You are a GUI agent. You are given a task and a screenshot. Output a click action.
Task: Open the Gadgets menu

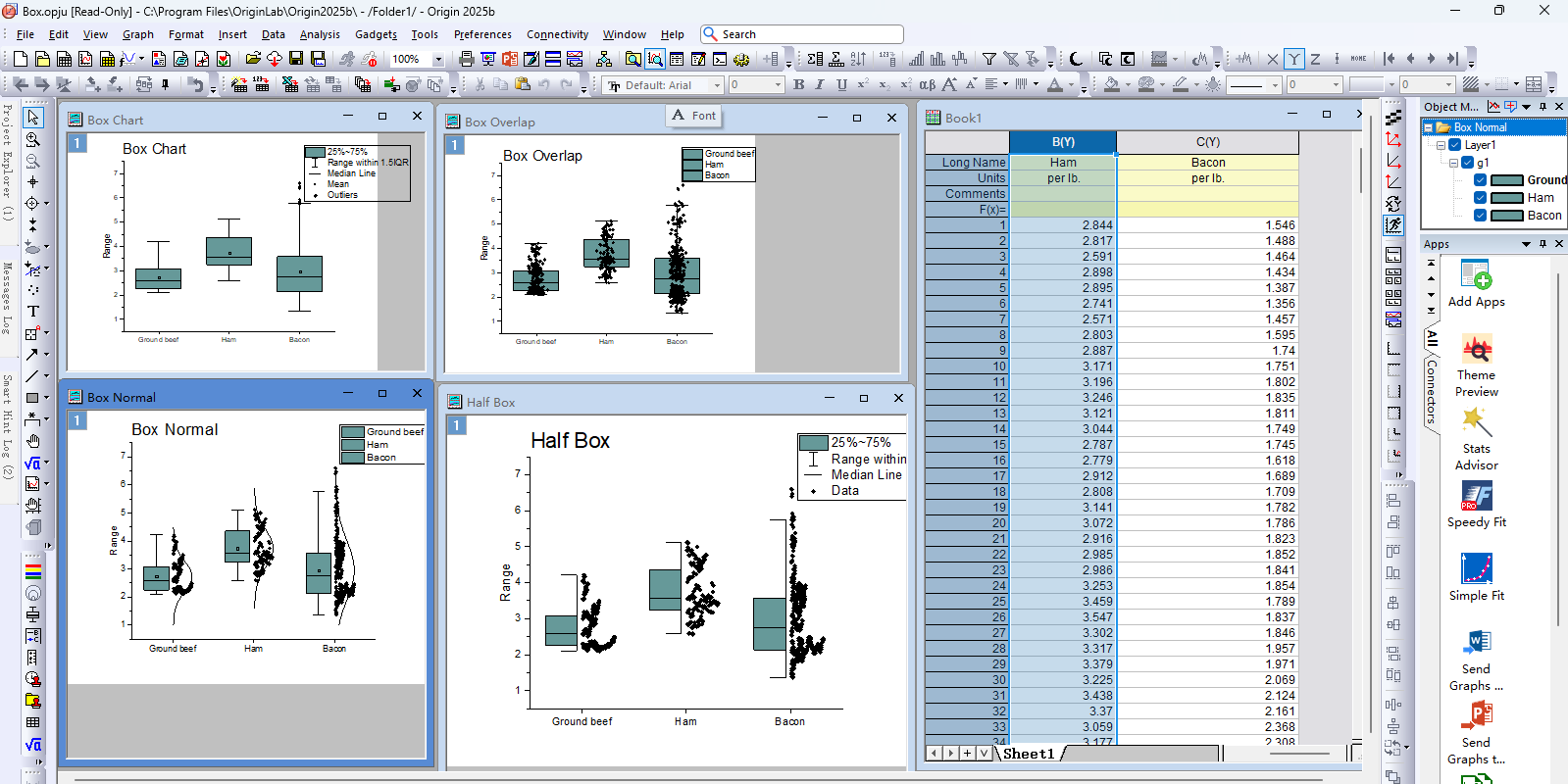tap(376, 34)
